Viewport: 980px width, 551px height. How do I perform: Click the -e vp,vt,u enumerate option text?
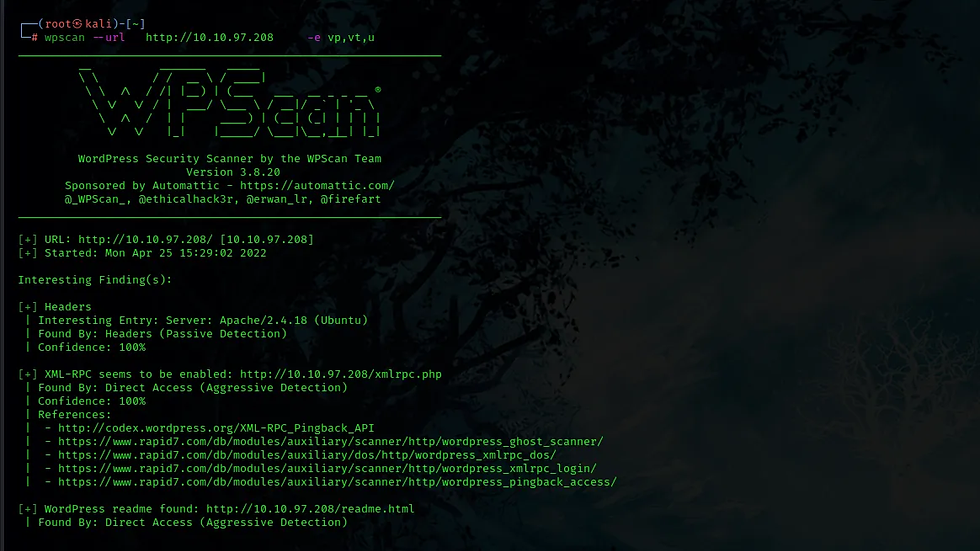(x=341, y=37)
